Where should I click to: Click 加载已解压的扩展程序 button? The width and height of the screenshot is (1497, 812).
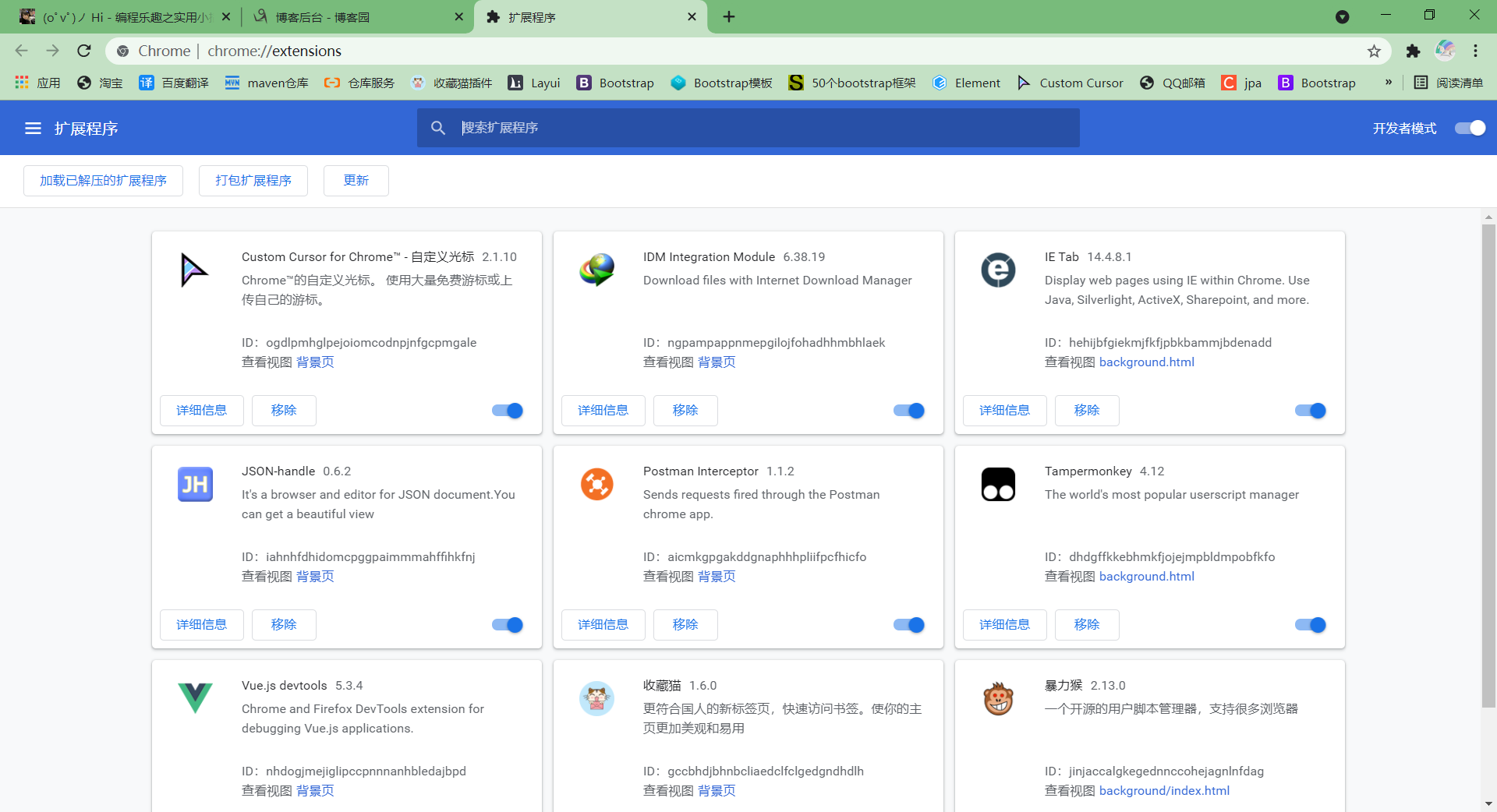[x=103, y=181]
